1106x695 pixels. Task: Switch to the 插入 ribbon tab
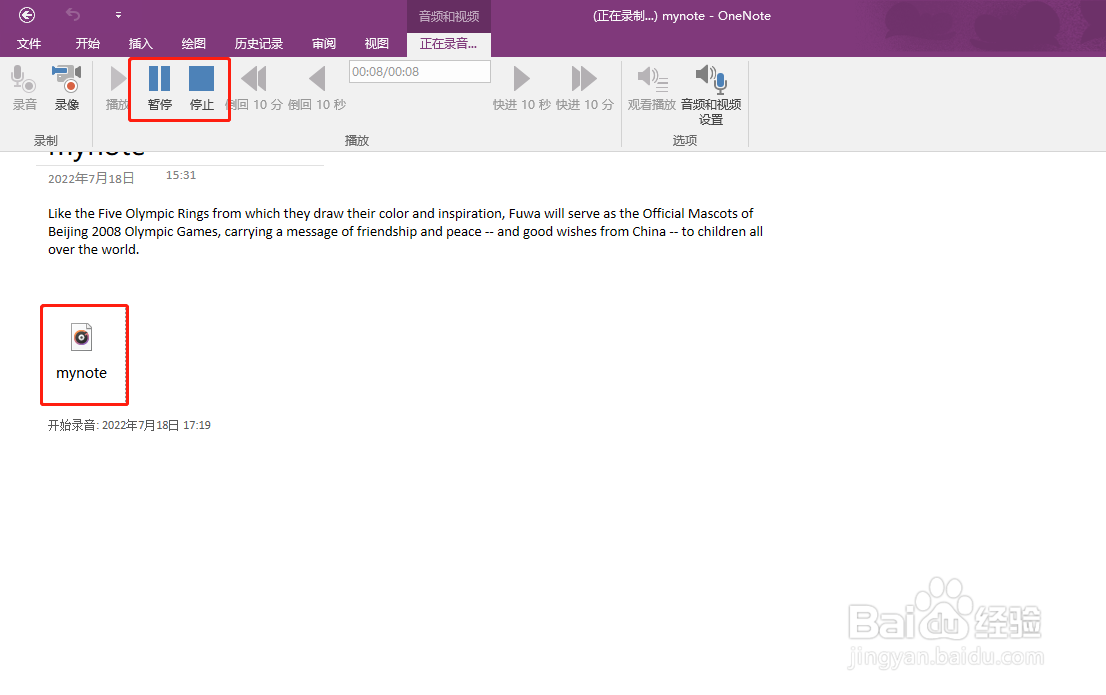140,44
